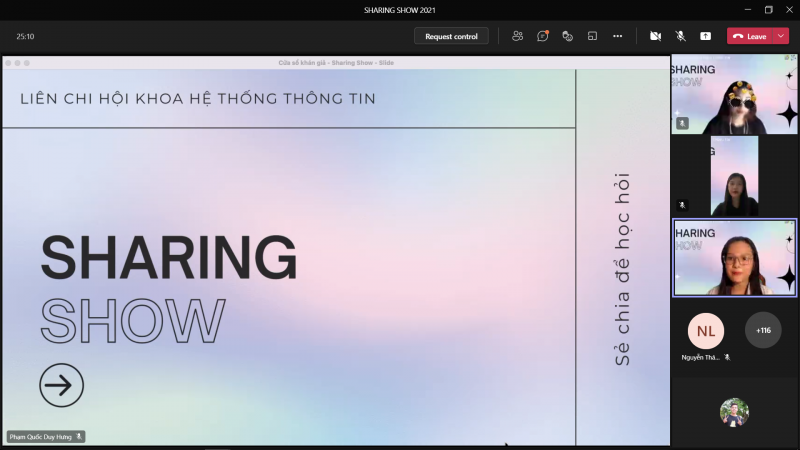
Task: Click the Leave call button
Action: (x=750, y=36)
